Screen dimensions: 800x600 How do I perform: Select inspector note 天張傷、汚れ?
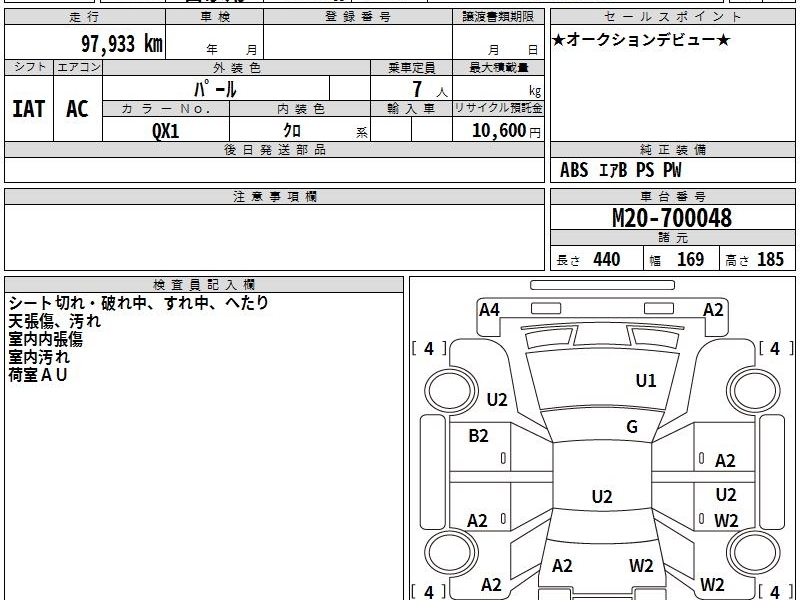(x=55, y=321)
